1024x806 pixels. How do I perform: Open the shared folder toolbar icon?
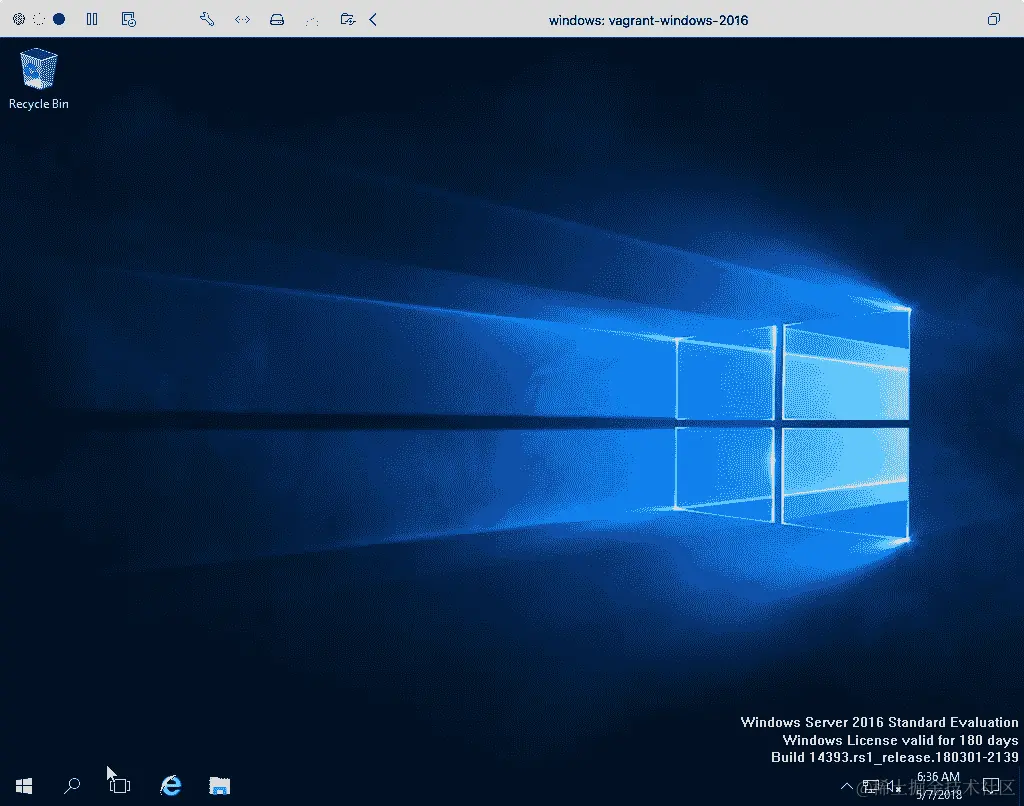click(x=348, y=20)
